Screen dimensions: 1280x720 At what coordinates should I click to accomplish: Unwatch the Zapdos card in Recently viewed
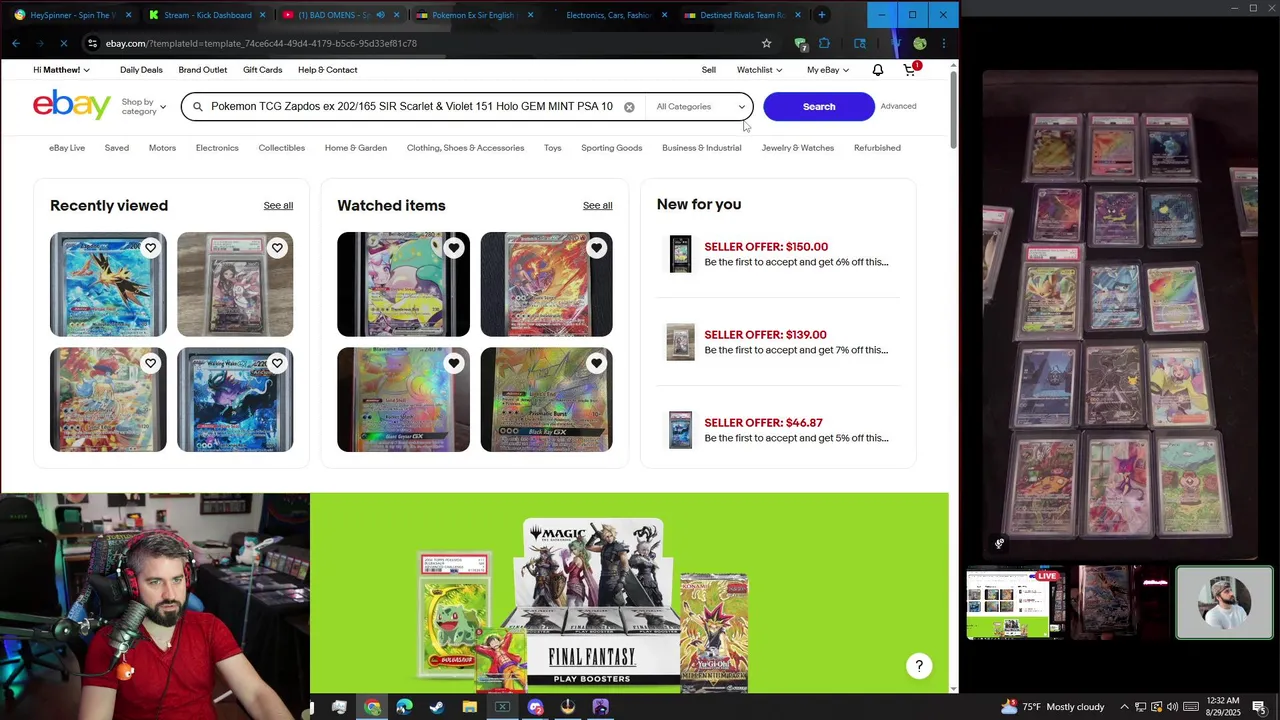(150, 248)
